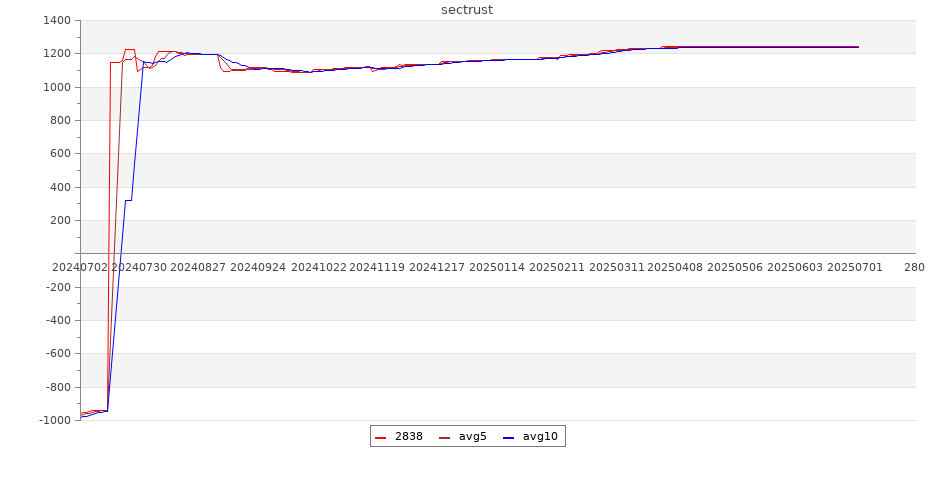This screenshot has height=500, width=935.
Task: Click the 20240924 date label on x-axis
Action: point(258,268)
